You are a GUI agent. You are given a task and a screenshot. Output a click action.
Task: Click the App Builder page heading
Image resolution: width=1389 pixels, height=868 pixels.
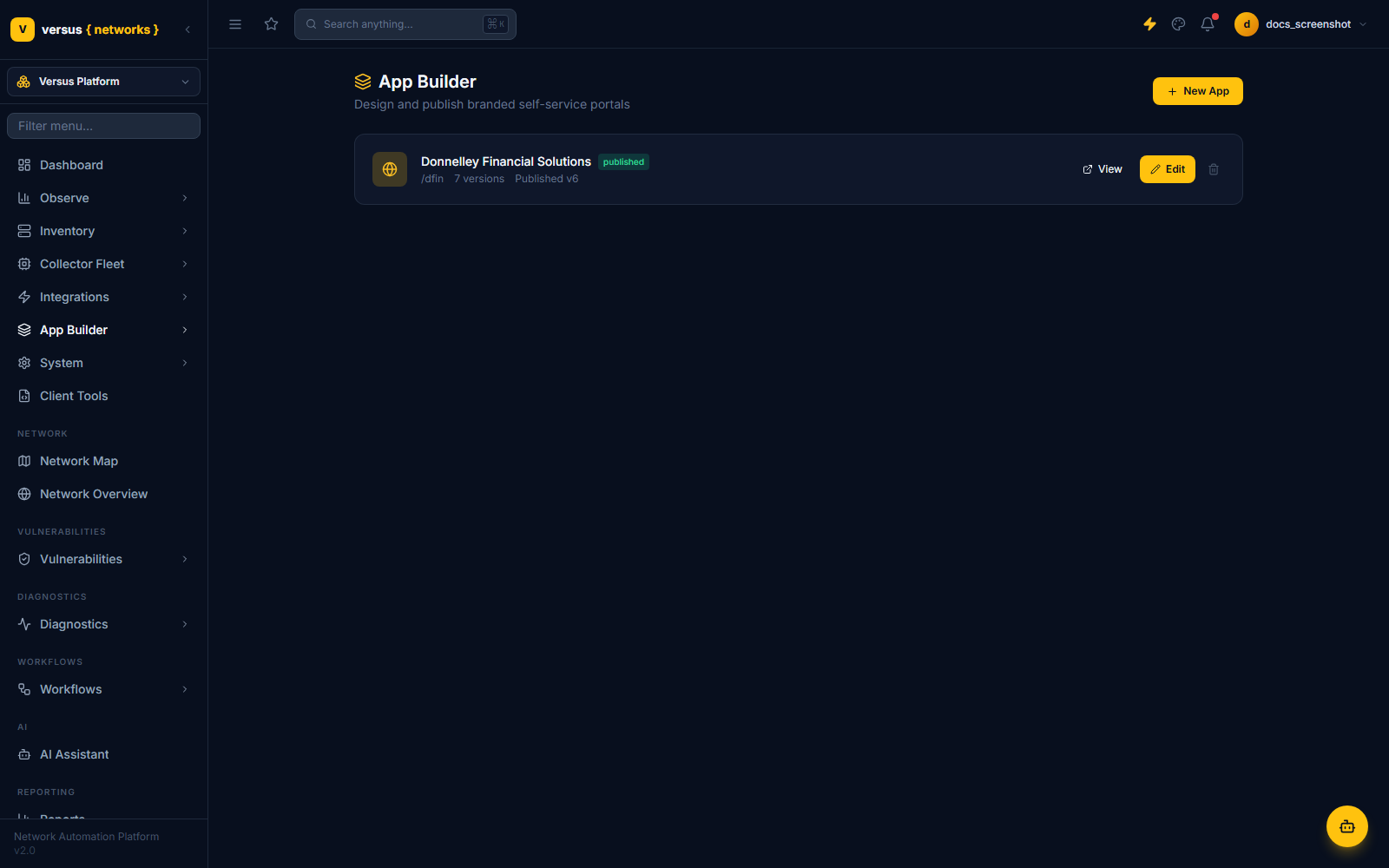(427, 82)
